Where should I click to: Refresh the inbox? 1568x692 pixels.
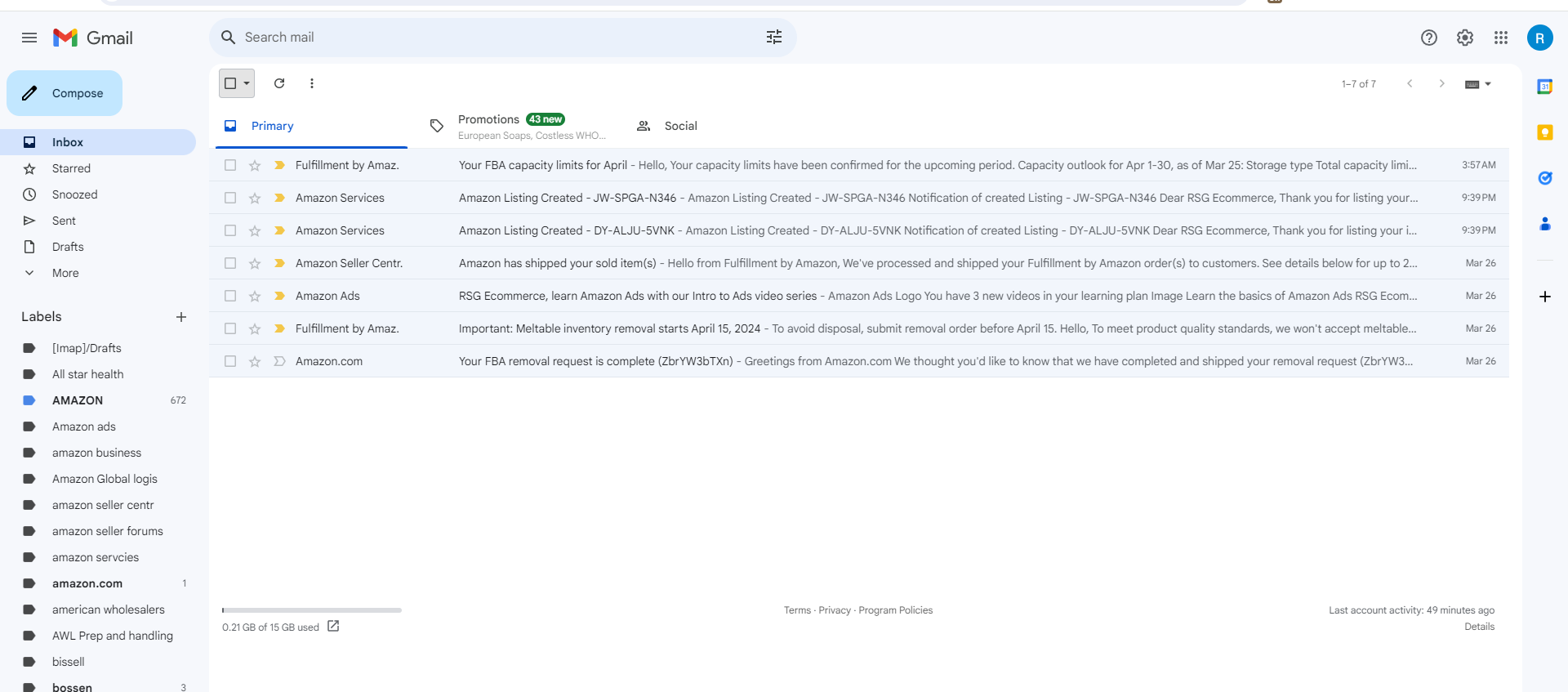tap(279, 83)
